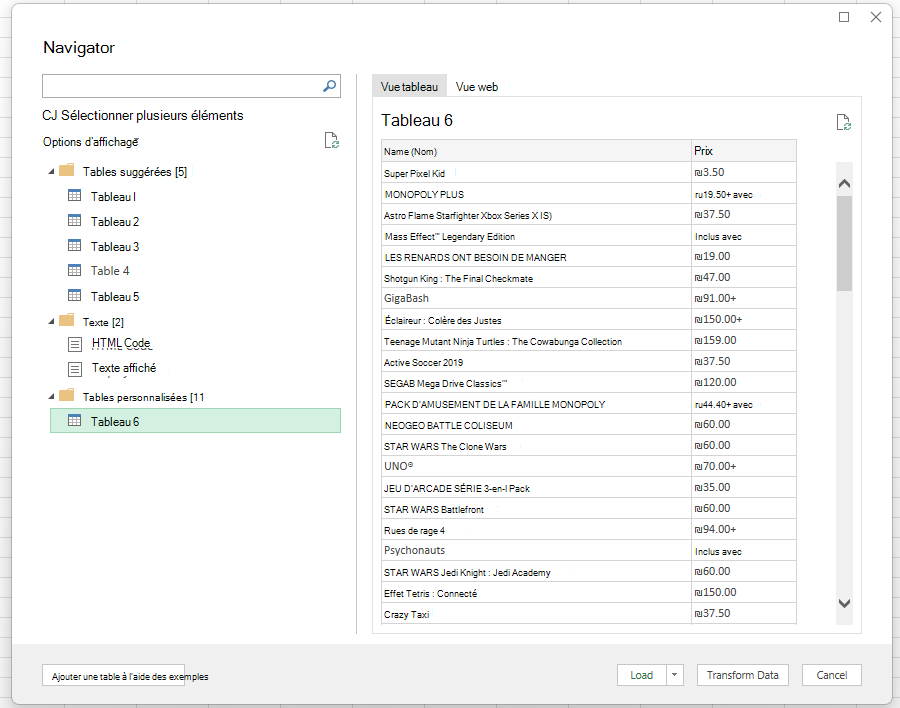900x708 pixels.
Task: Click the Crazy Taxi cell
Action: (x=536, y=614)
